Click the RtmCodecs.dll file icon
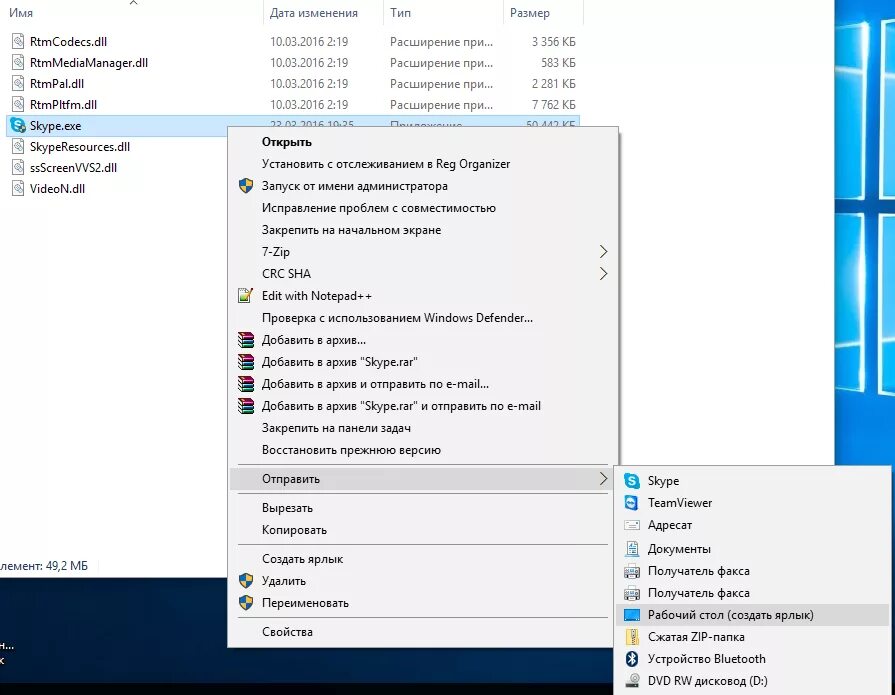 click(x=18, y=41)
